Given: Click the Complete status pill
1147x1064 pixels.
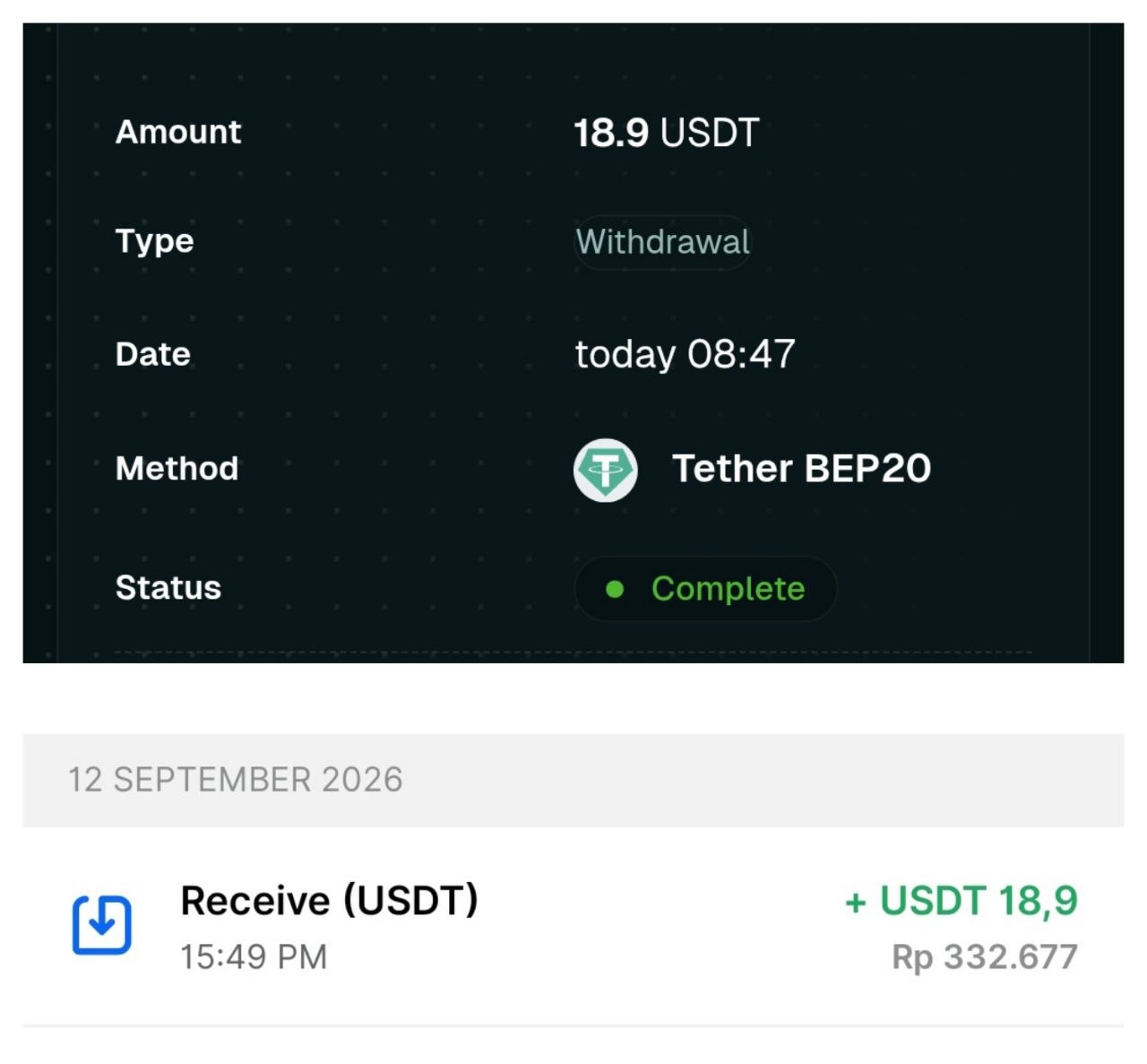Looking at the screenshot, I should click(705, 589).
